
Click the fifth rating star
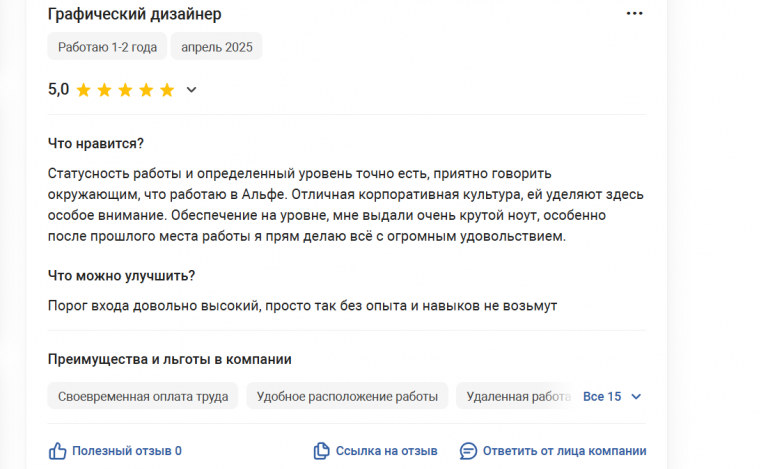[167, 90]
